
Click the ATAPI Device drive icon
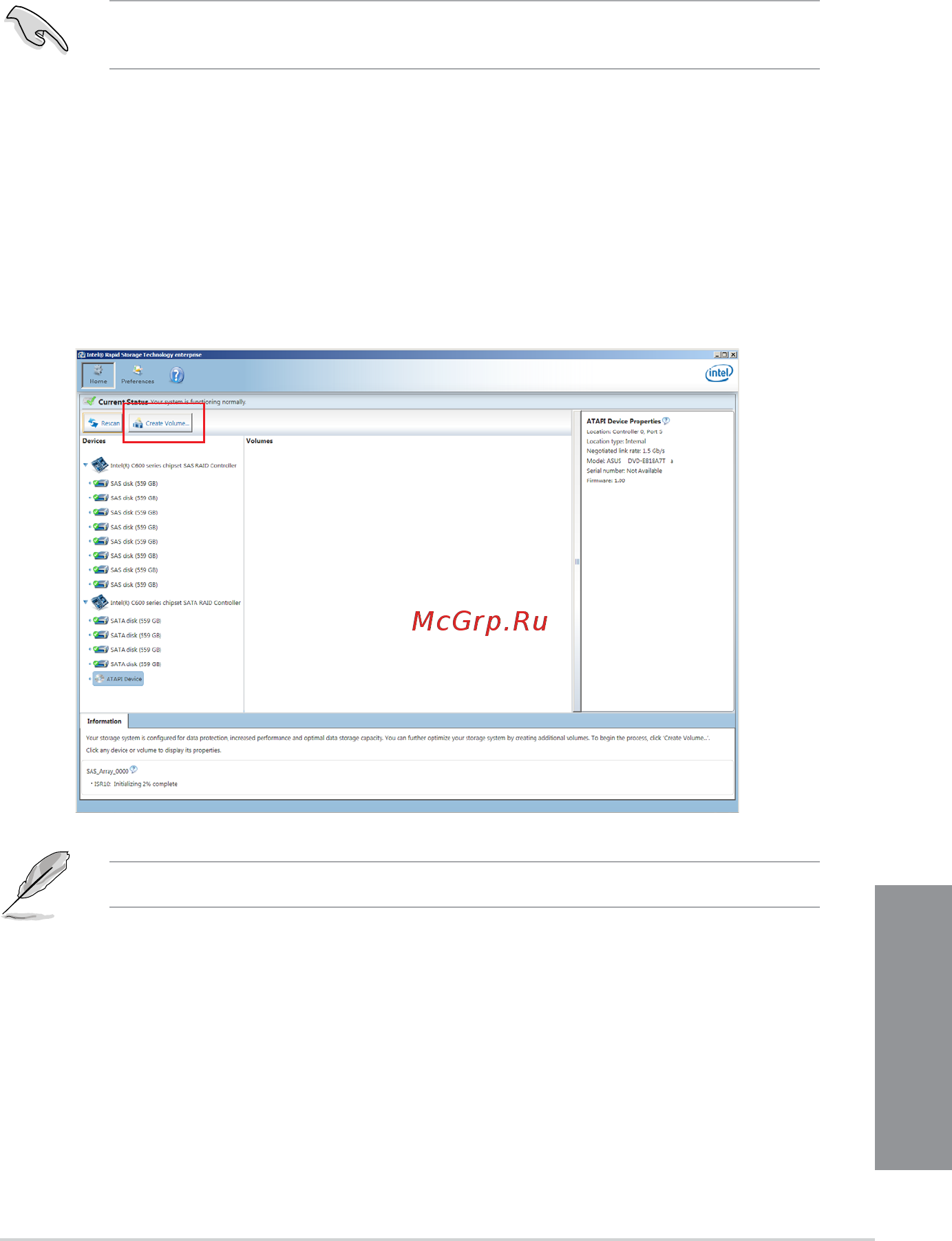point(100,679)
